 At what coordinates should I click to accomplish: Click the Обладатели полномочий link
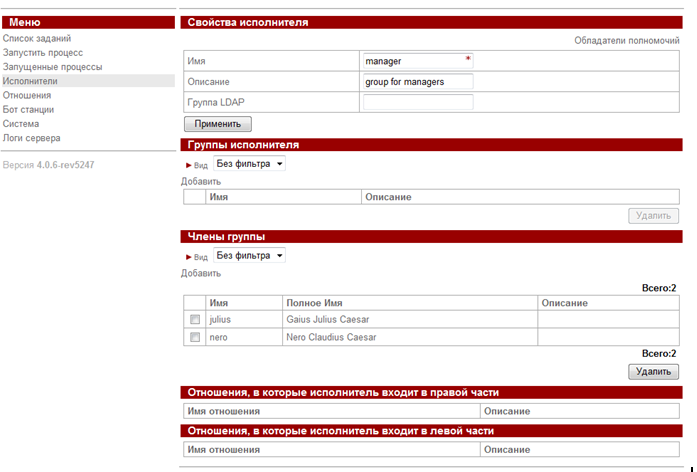click(627, 41)
